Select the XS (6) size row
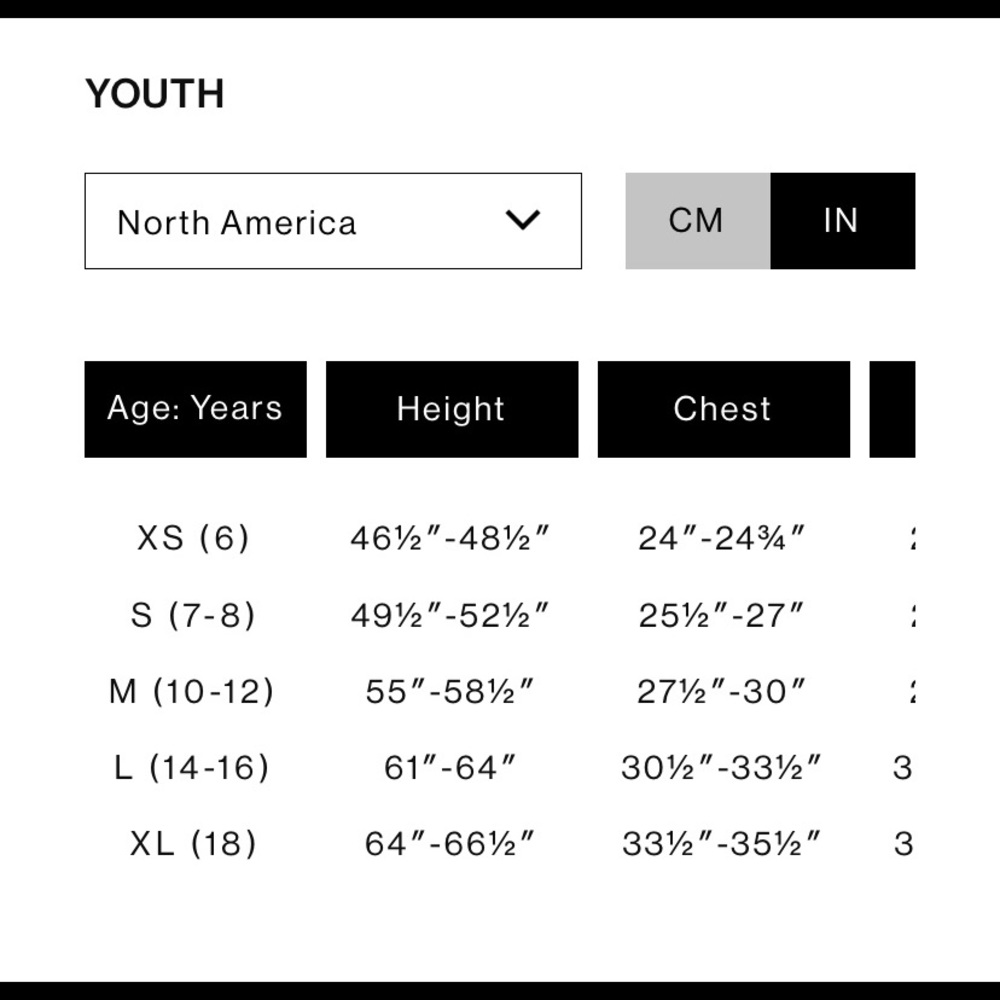Image resolution: width=1000 pixels, height=1000 pixels. (x=193, y=539)
